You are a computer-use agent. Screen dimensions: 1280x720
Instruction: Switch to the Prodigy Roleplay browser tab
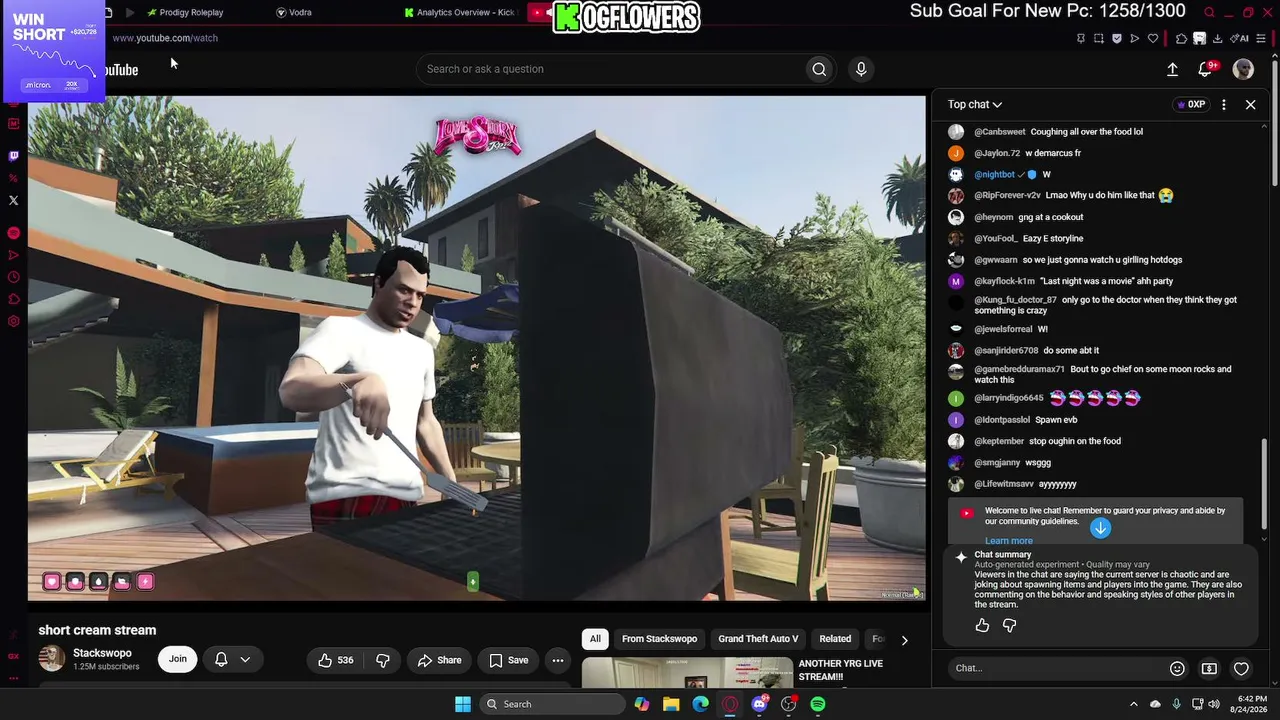tap(184, 12)
